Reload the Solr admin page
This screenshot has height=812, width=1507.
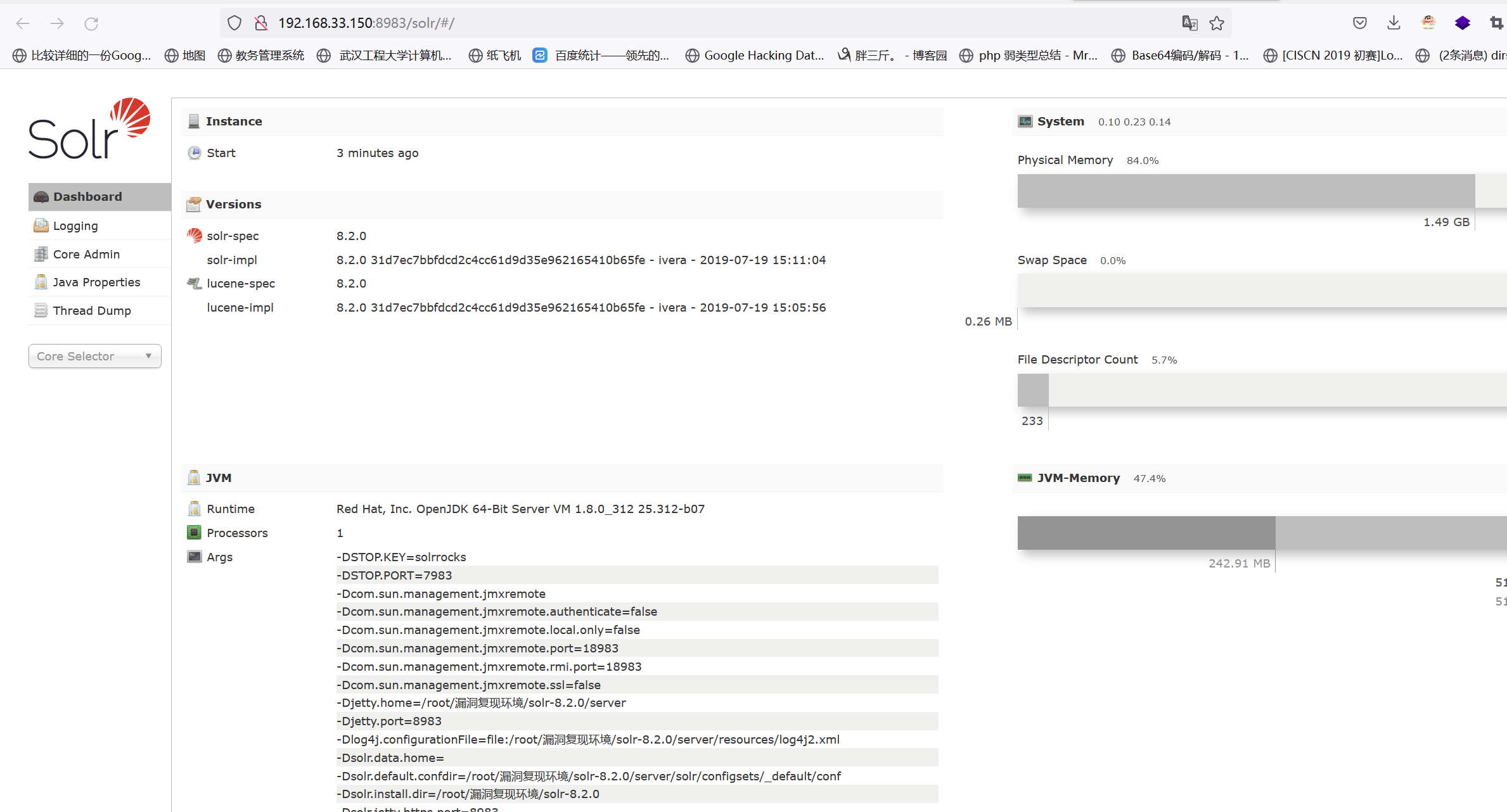click(91, 23)
